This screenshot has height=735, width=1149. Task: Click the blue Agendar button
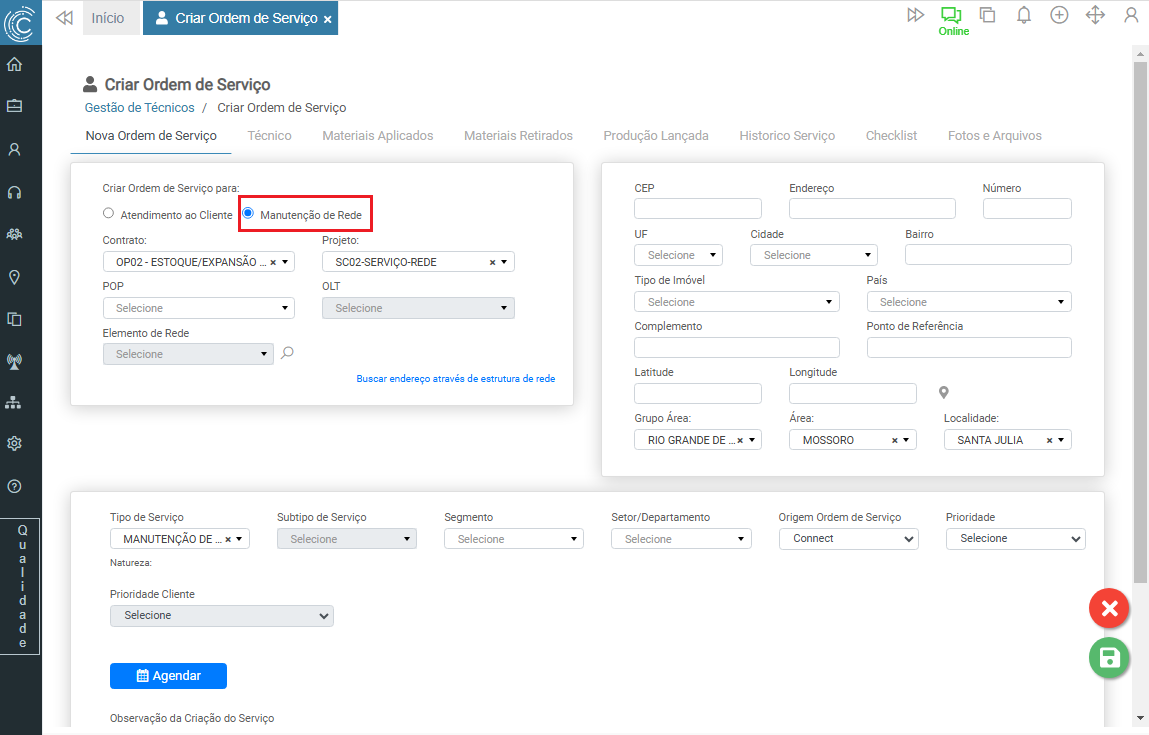(168, 676)
